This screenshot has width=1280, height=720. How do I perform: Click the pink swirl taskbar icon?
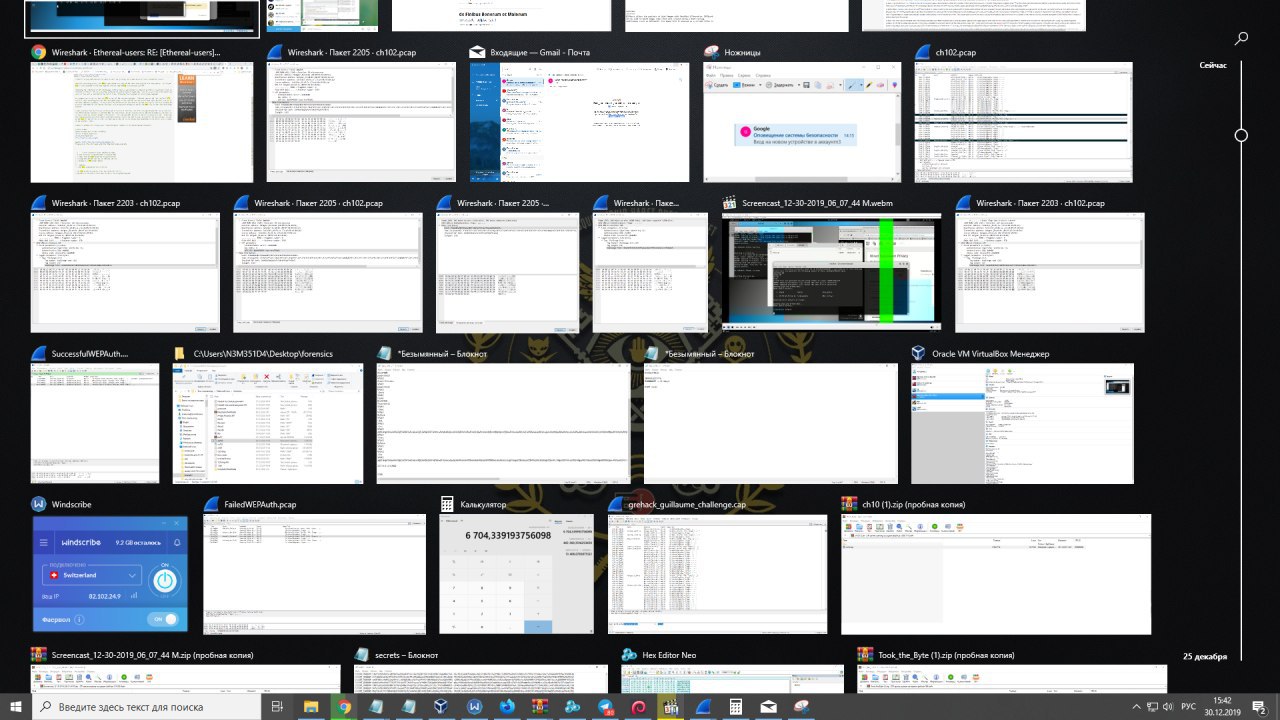tap(637, 707)
